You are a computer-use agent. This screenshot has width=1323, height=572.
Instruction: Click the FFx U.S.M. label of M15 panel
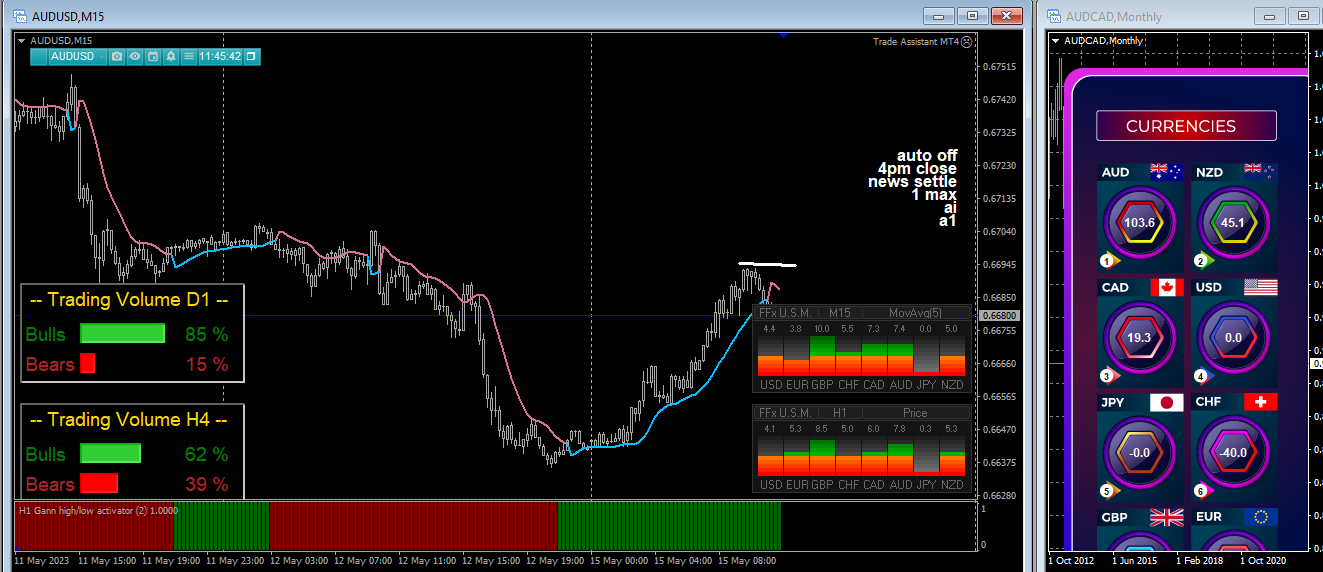(x=784, y=313)
